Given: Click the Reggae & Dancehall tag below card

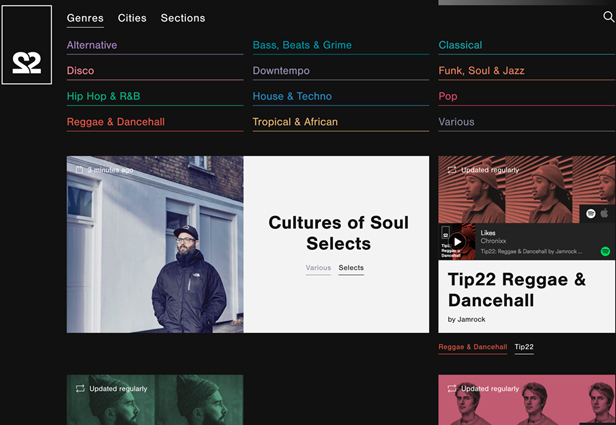Looking at the screenshot, I should coord(473,347).
